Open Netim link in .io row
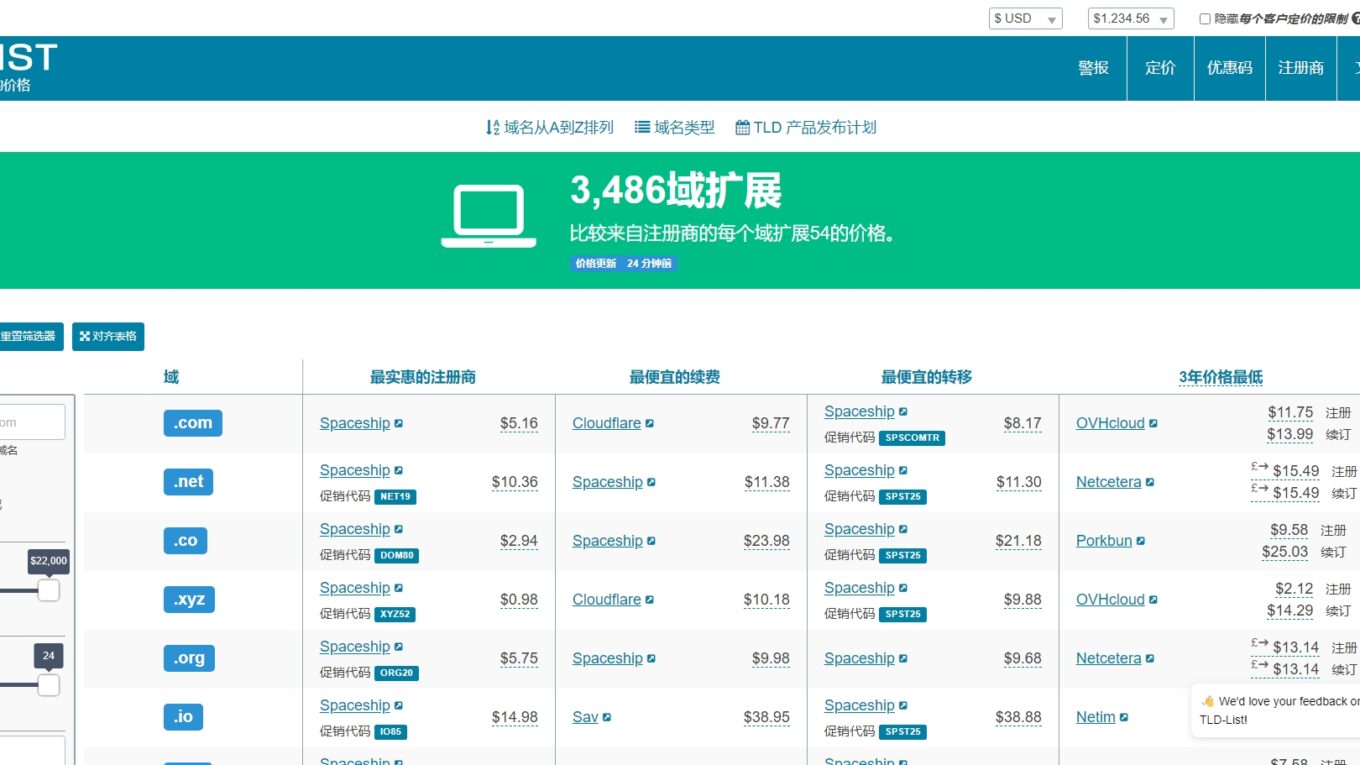1360x765 pixels. tap(1095, 717)
